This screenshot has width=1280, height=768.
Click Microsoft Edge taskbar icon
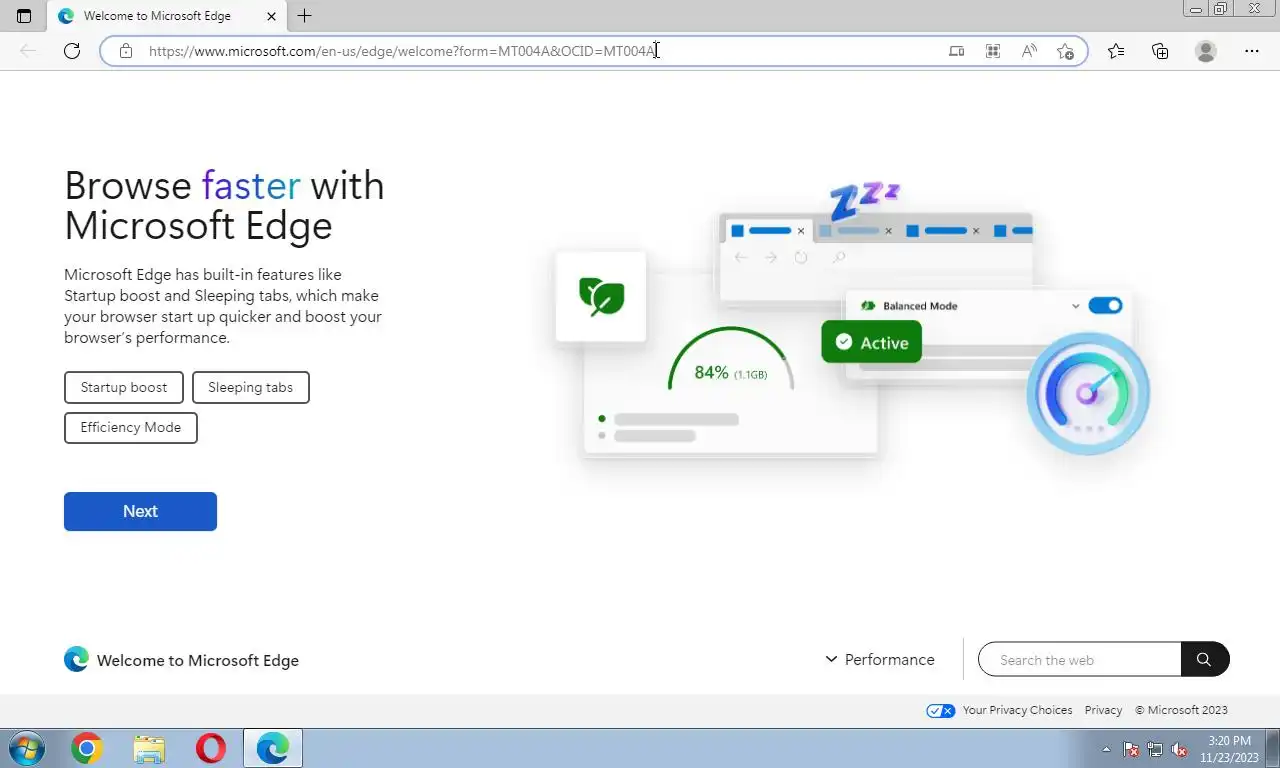273,748
